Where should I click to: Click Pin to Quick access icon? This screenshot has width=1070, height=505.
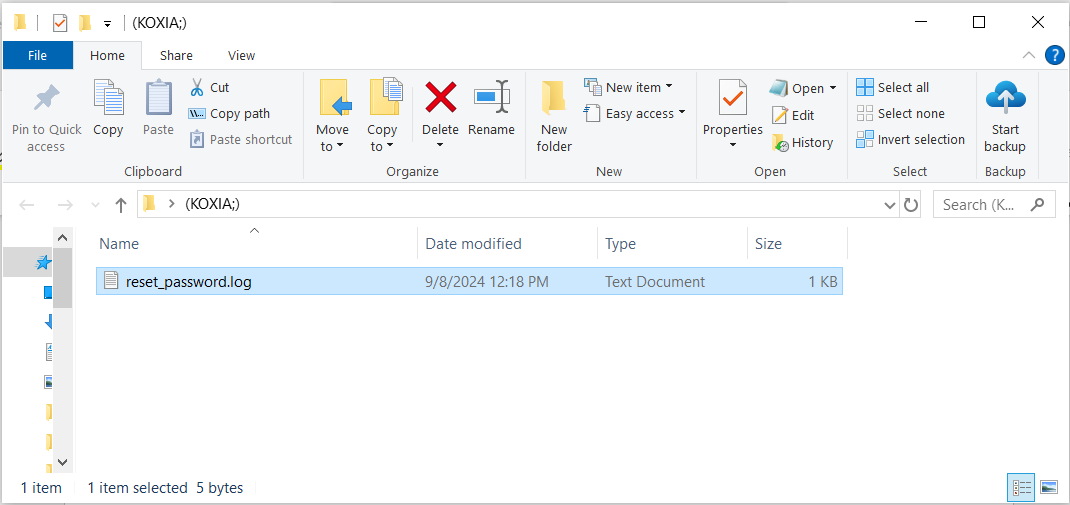tap(46, 100)
